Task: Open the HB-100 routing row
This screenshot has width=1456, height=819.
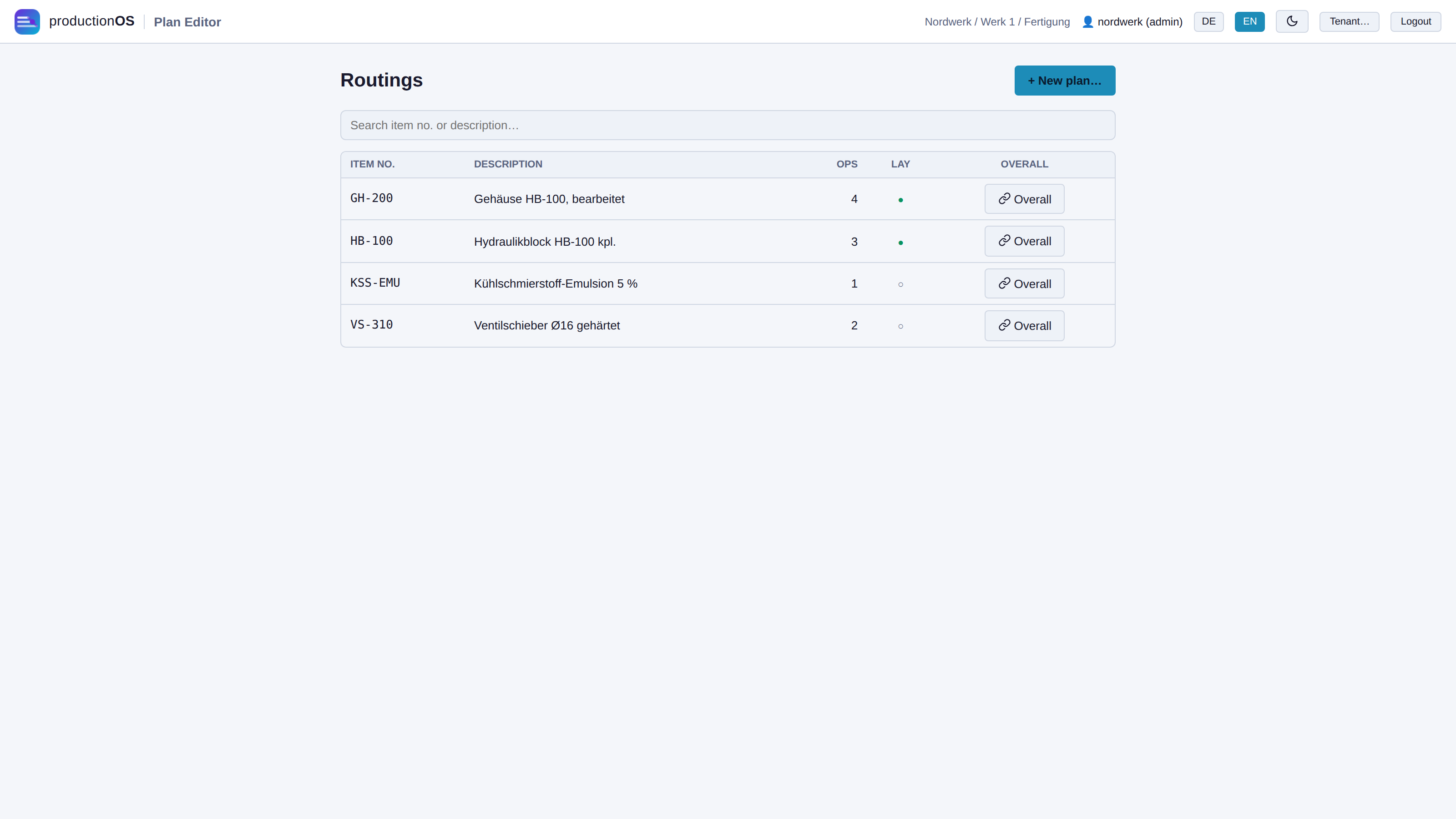Action: pos(728,241)
